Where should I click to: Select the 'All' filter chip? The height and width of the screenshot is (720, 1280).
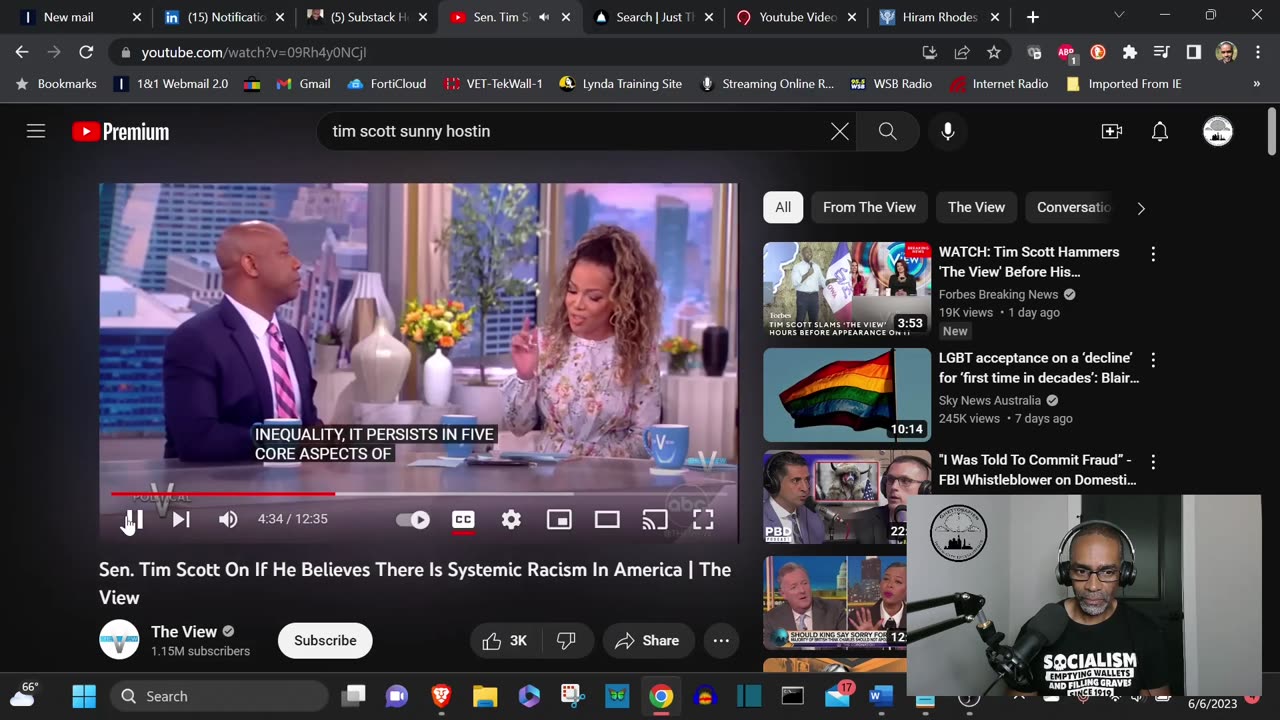[783, 207]
